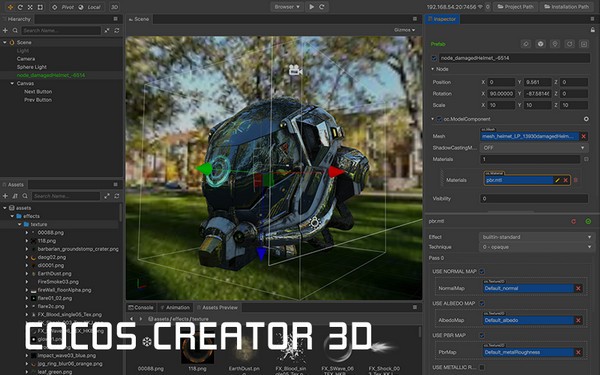Open the ShadowCastingMode dropdown
Screen dimensions: 600x375
tap(534, 148)
